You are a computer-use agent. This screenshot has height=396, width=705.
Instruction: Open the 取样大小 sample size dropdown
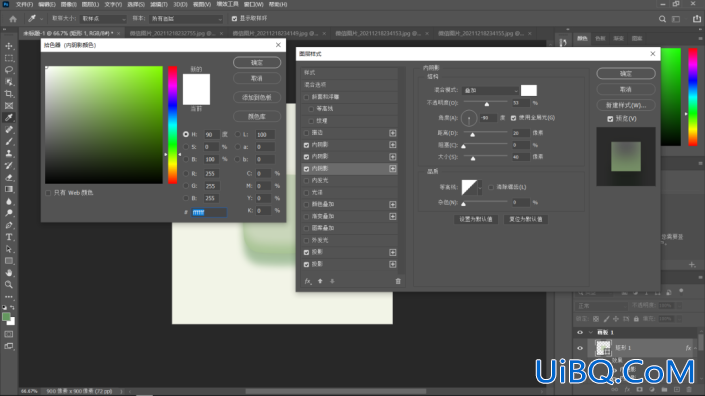pyautogui.click(x=103, y=19)
